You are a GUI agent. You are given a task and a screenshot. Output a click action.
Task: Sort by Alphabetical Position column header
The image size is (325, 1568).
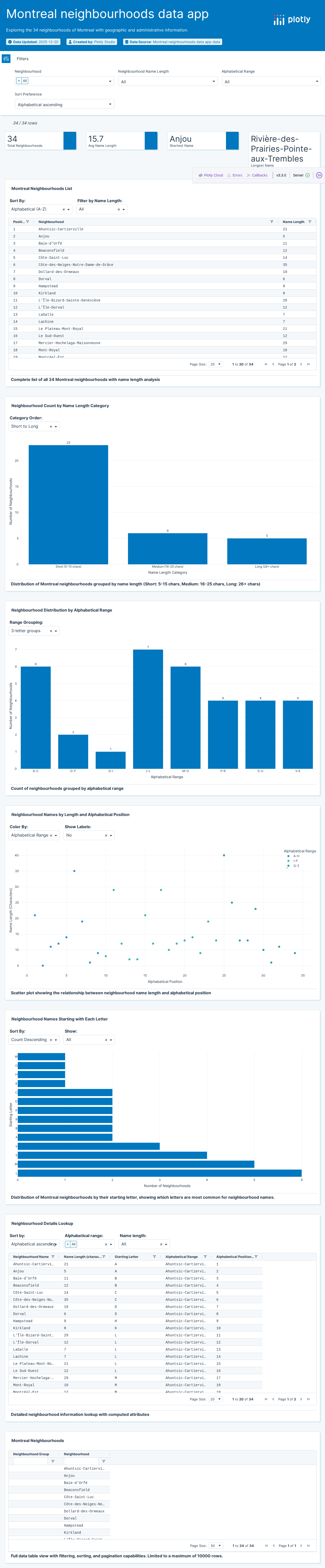coord(234,1256)
